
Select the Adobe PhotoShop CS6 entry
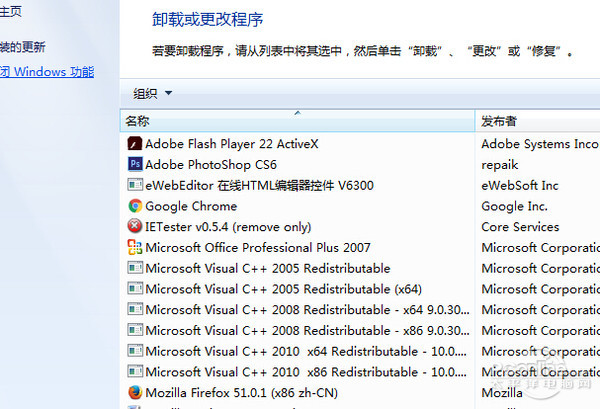pos(211,165)
